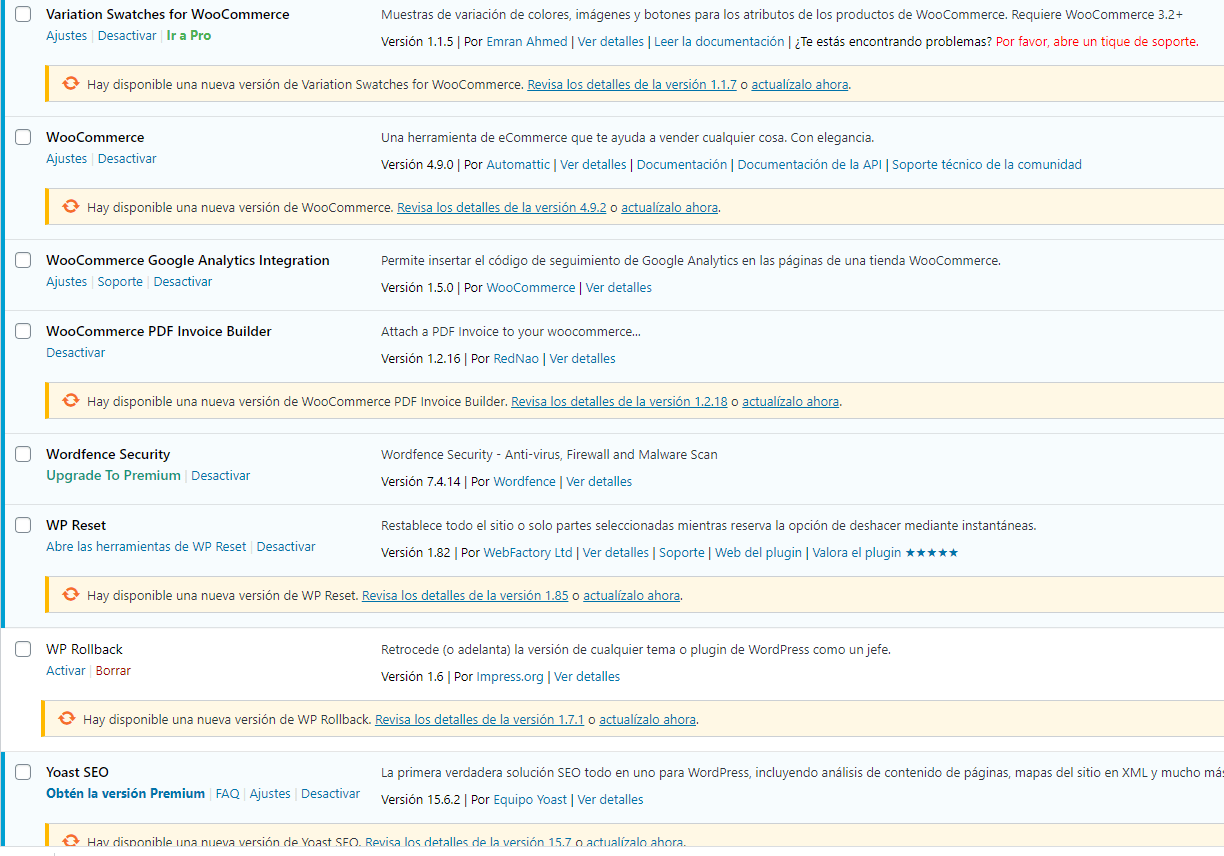This screenshot has width=1224, height=856.
Task: Select the WP Reset checkbox
Action: point(23,526)
